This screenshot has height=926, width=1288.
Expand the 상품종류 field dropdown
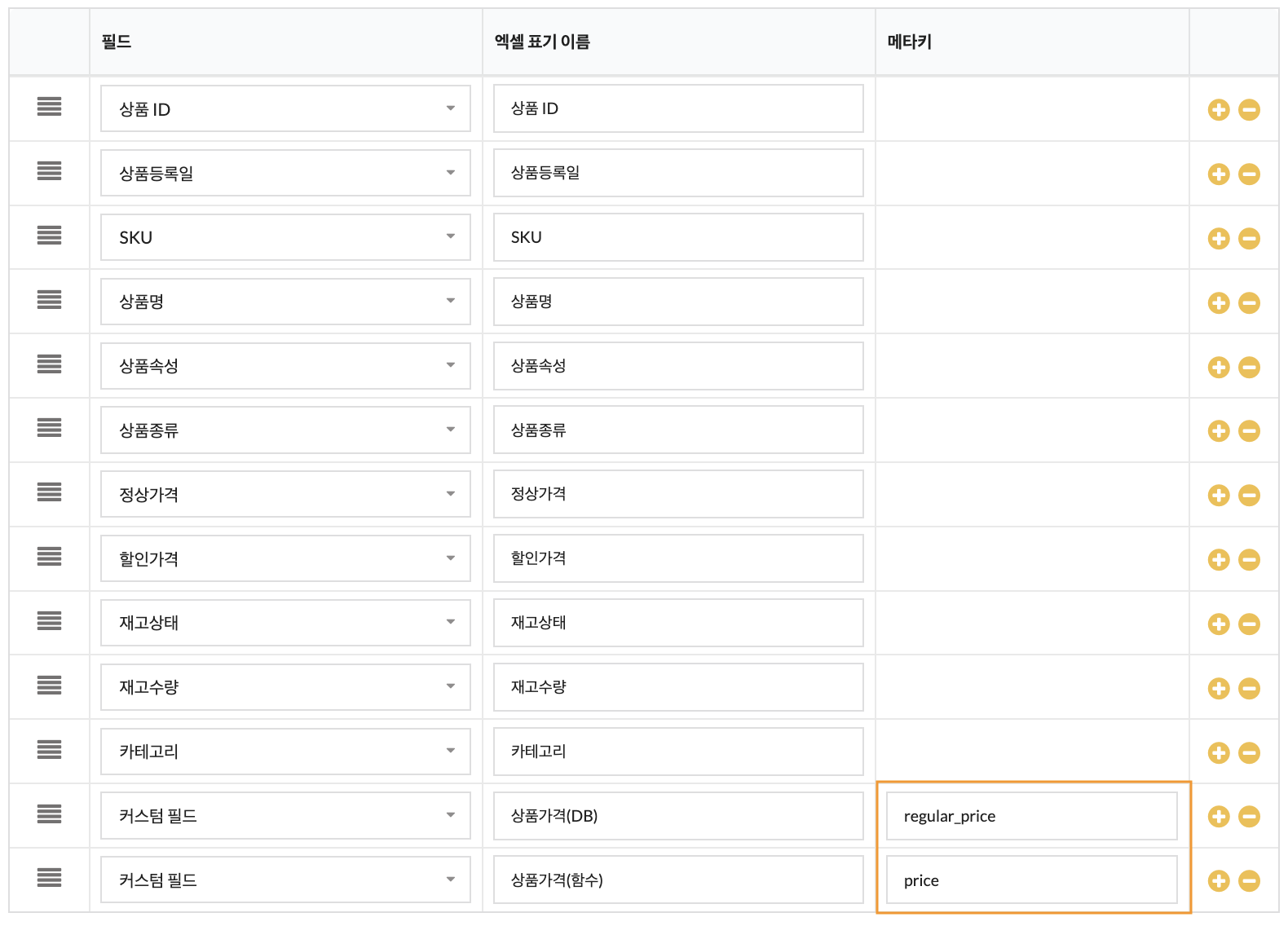point(285,430)
